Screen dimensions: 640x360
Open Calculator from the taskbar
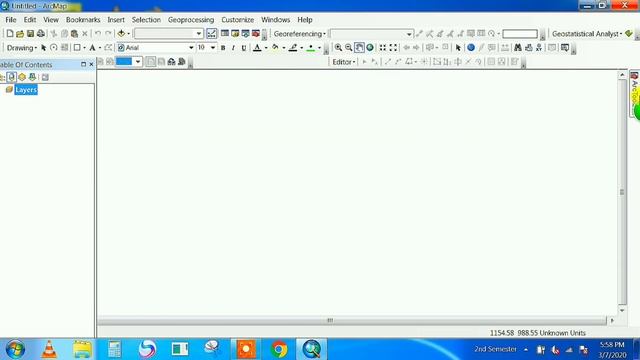click(x=114, y=349)
